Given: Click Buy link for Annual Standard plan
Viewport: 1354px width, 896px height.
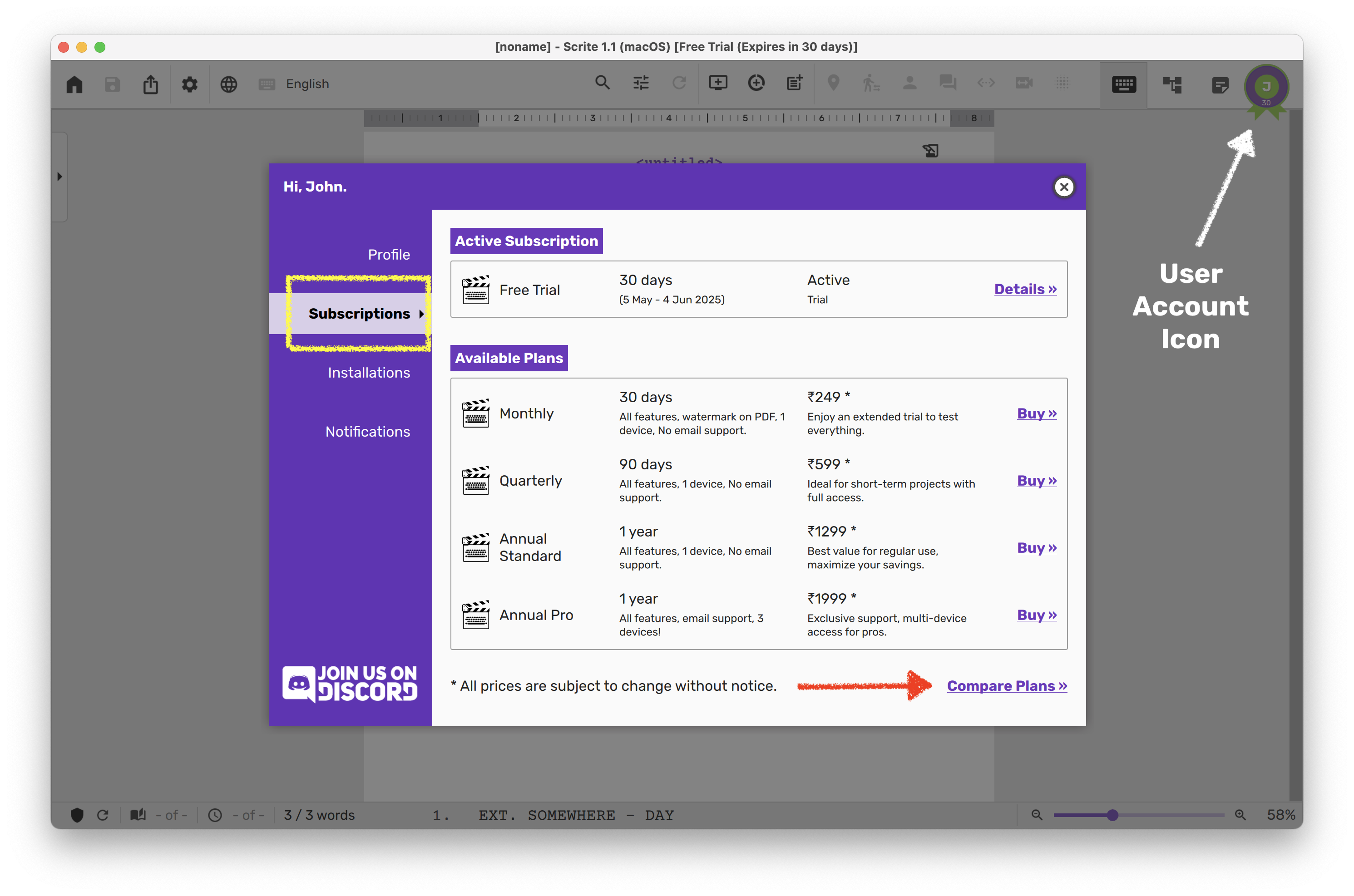Looking at the screenshot, I should (x=1036, y=547).
